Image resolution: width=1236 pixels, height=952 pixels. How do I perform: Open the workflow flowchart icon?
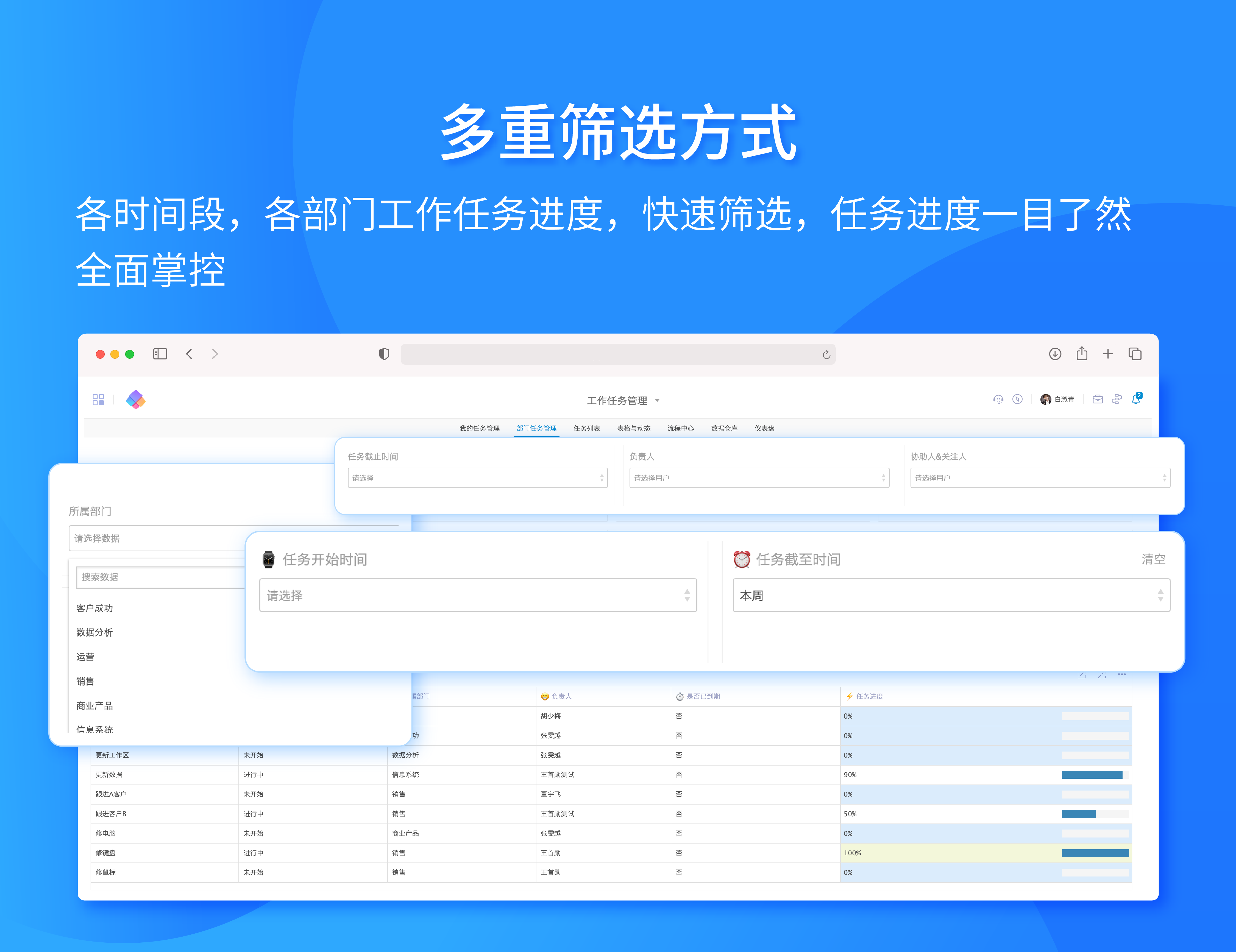click(1117, 399)
